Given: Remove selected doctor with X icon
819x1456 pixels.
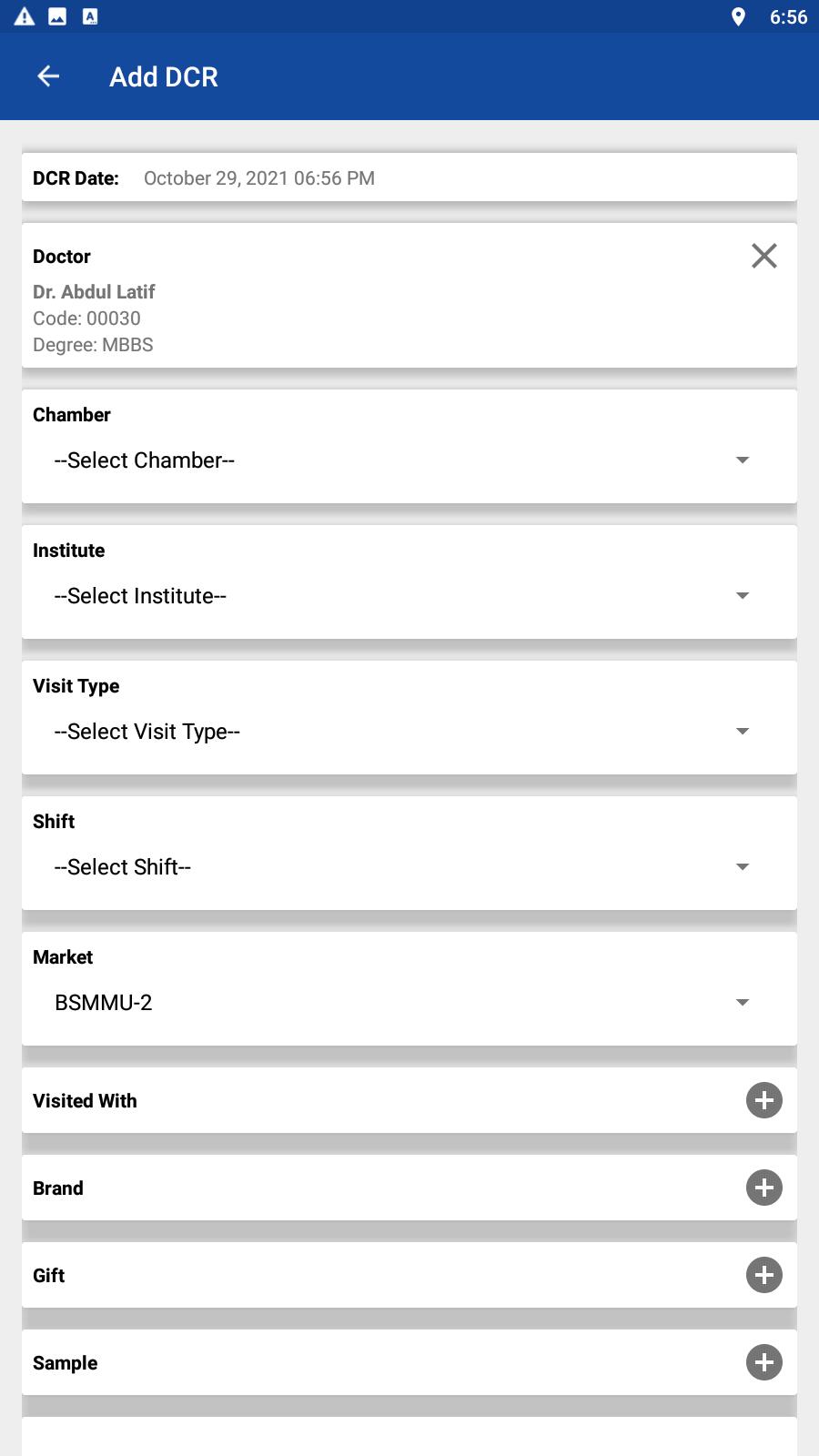Looking at the screenshot, I should click(x=763, y=256).
